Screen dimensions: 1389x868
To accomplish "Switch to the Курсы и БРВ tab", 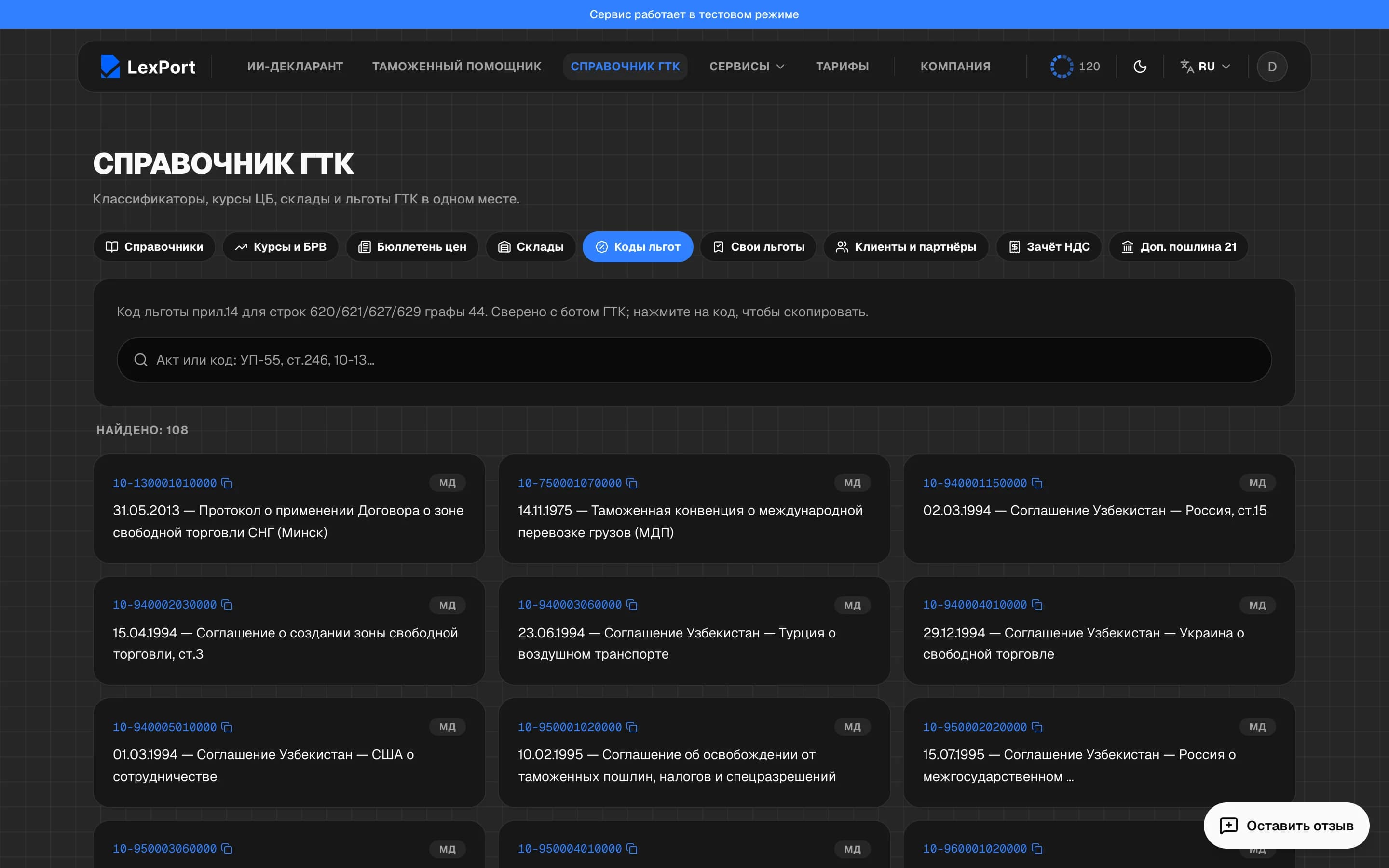I will coord(281,247).
